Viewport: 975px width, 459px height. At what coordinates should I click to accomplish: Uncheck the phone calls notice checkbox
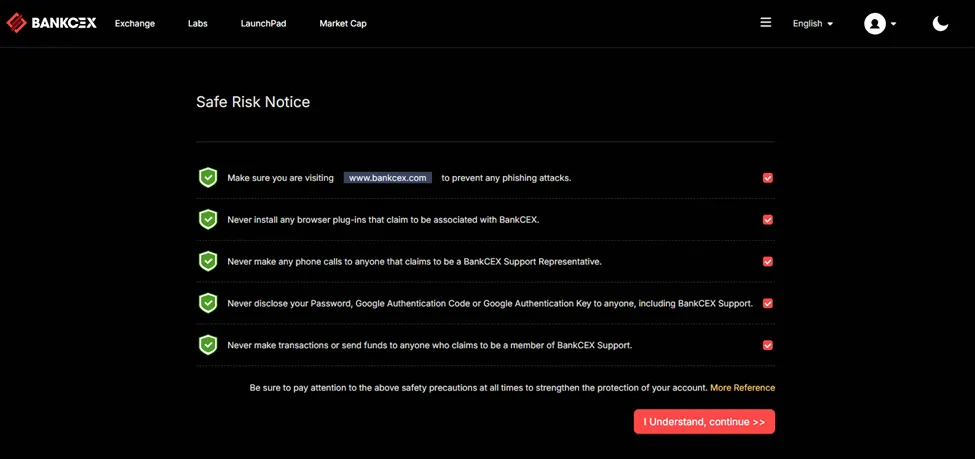[767, 262]
